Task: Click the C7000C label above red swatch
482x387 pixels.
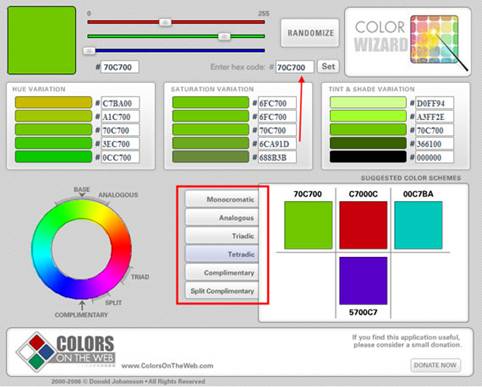Action: 363,194
